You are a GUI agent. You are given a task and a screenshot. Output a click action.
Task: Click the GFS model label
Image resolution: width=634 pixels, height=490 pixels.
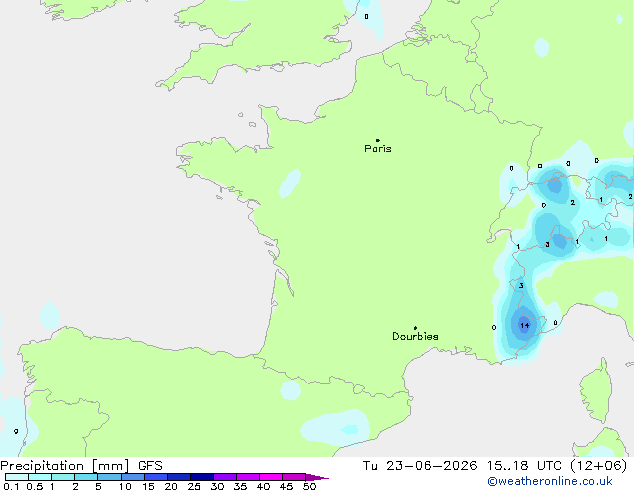150,466
